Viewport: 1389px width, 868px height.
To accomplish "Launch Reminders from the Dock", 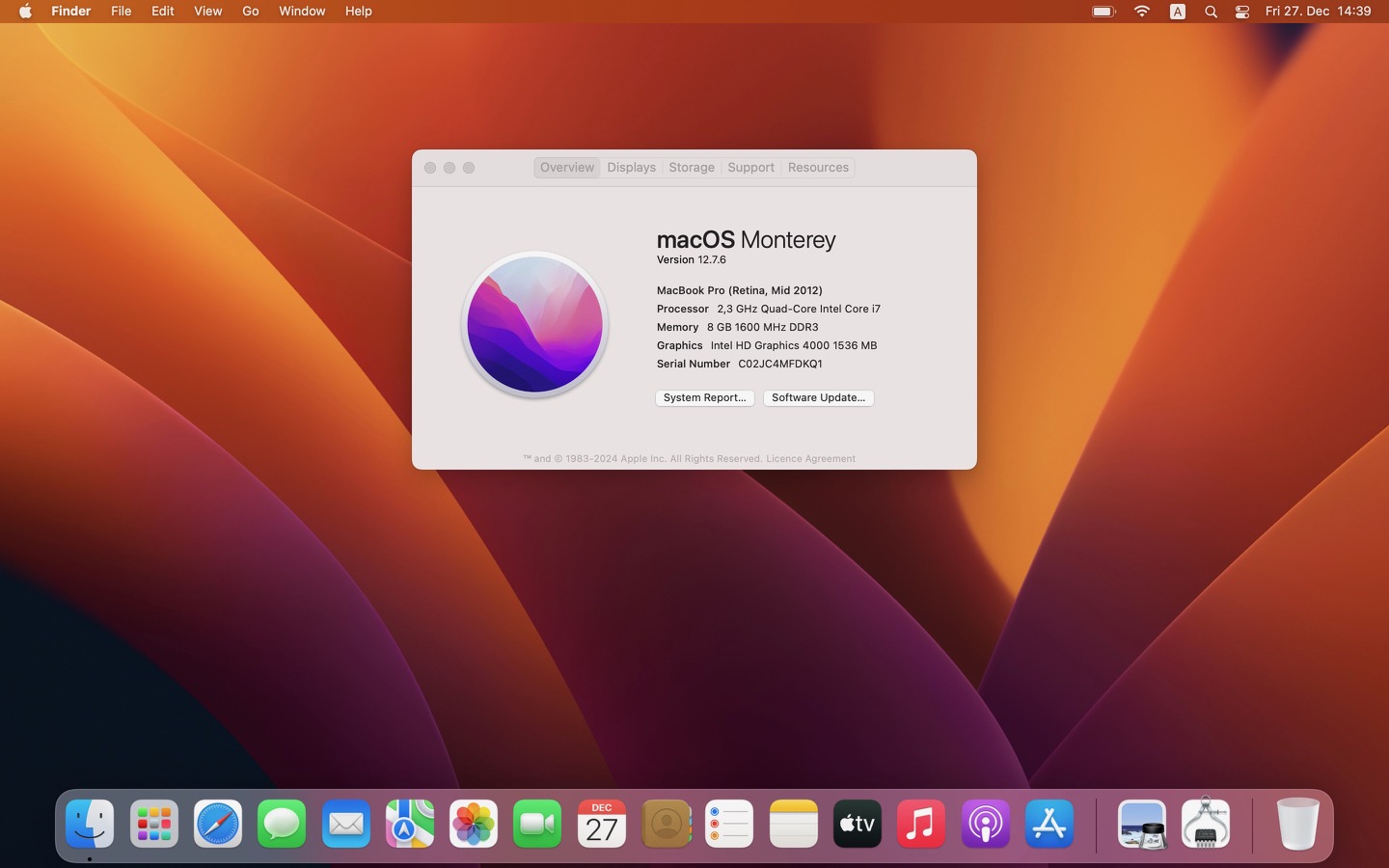I will point(729,824).
